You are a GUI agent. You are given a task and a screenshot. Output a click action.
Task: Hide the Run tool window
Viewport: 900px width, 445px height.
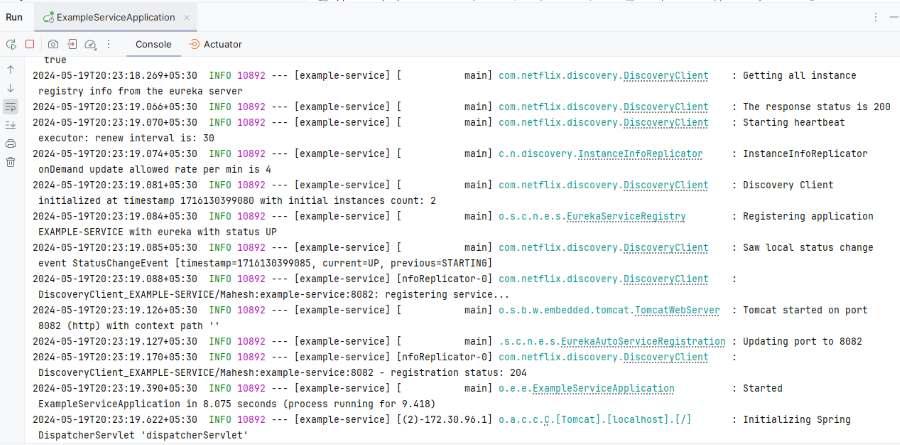894,17
